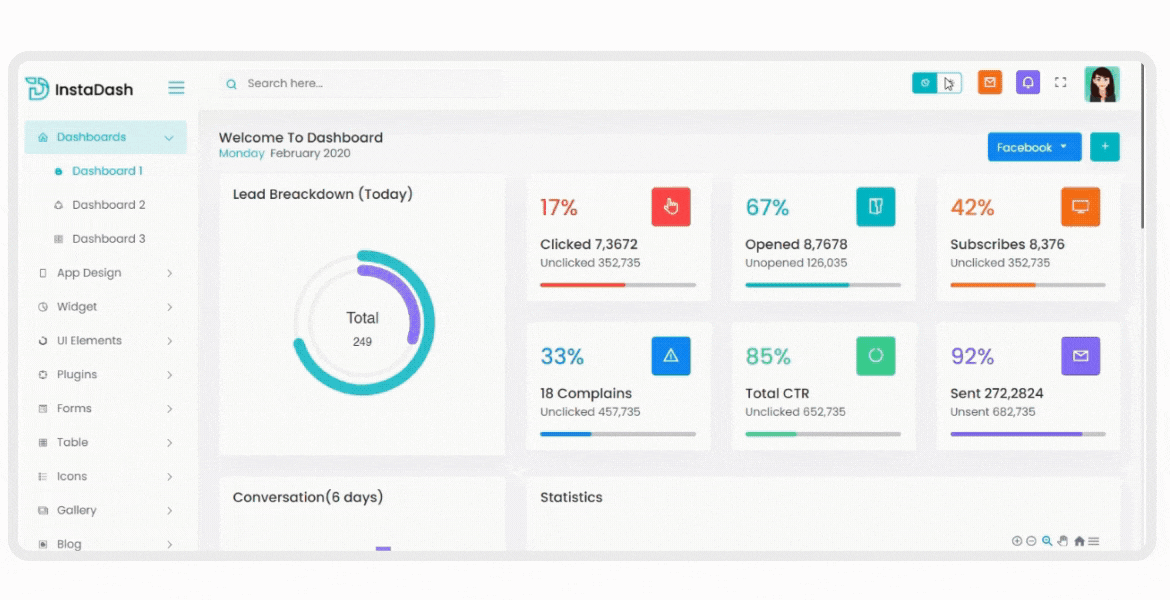Click the InstaDash logo
The width and height of the screenshot is (1170, 600).
click(79, 89)
